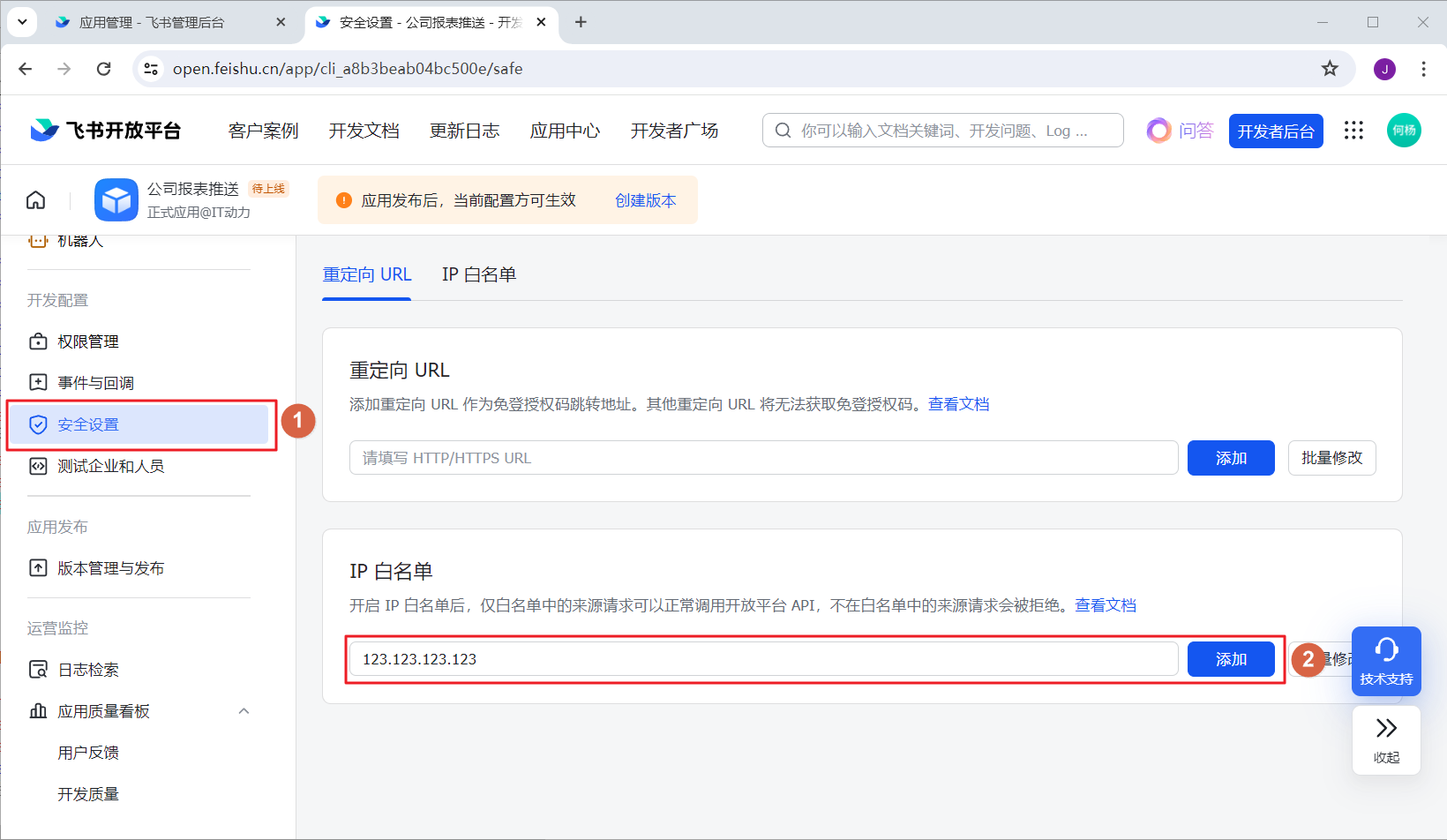Screen dimensions: 1447x840
Task: Click the 创建版本 link
Action: 645,200
